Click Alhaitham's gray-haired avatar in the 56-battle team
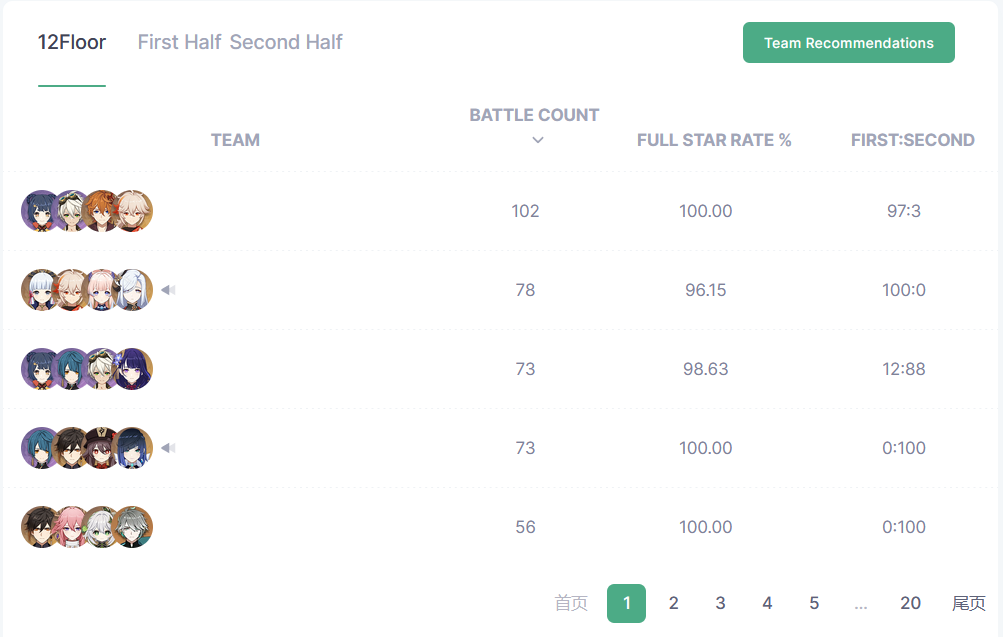Screen dimensions: 1003x637 click(x=133, y=527)
